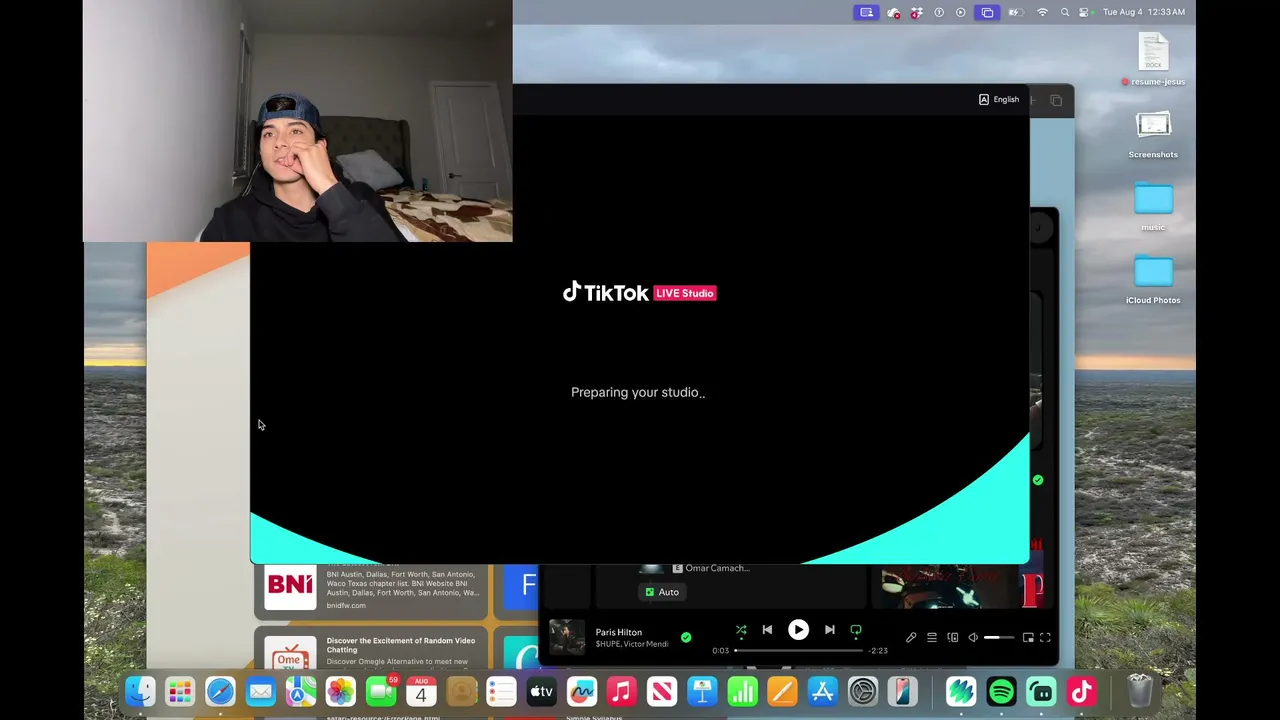Open the Wi-Fi menu in the menu bar
Image resolution: width=1280 pixels, height=720 pixels.
tap(1042, 12)
